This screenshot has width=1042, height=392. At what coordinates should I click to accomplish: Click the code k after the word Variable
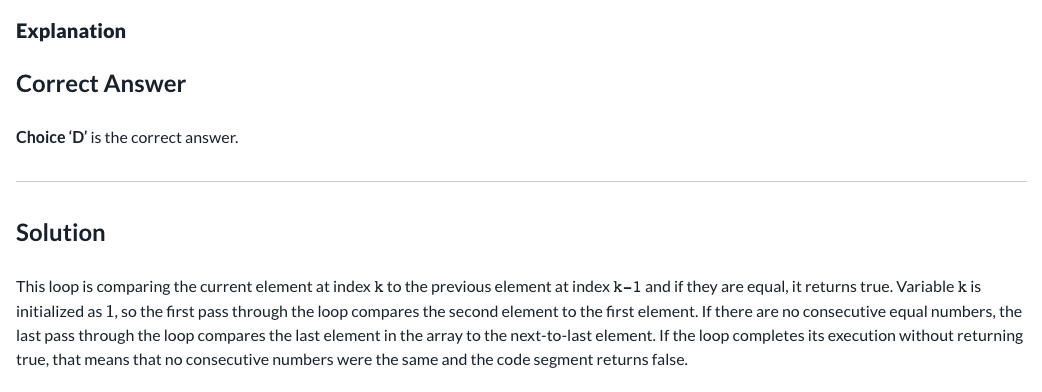(x=962, y=287)
